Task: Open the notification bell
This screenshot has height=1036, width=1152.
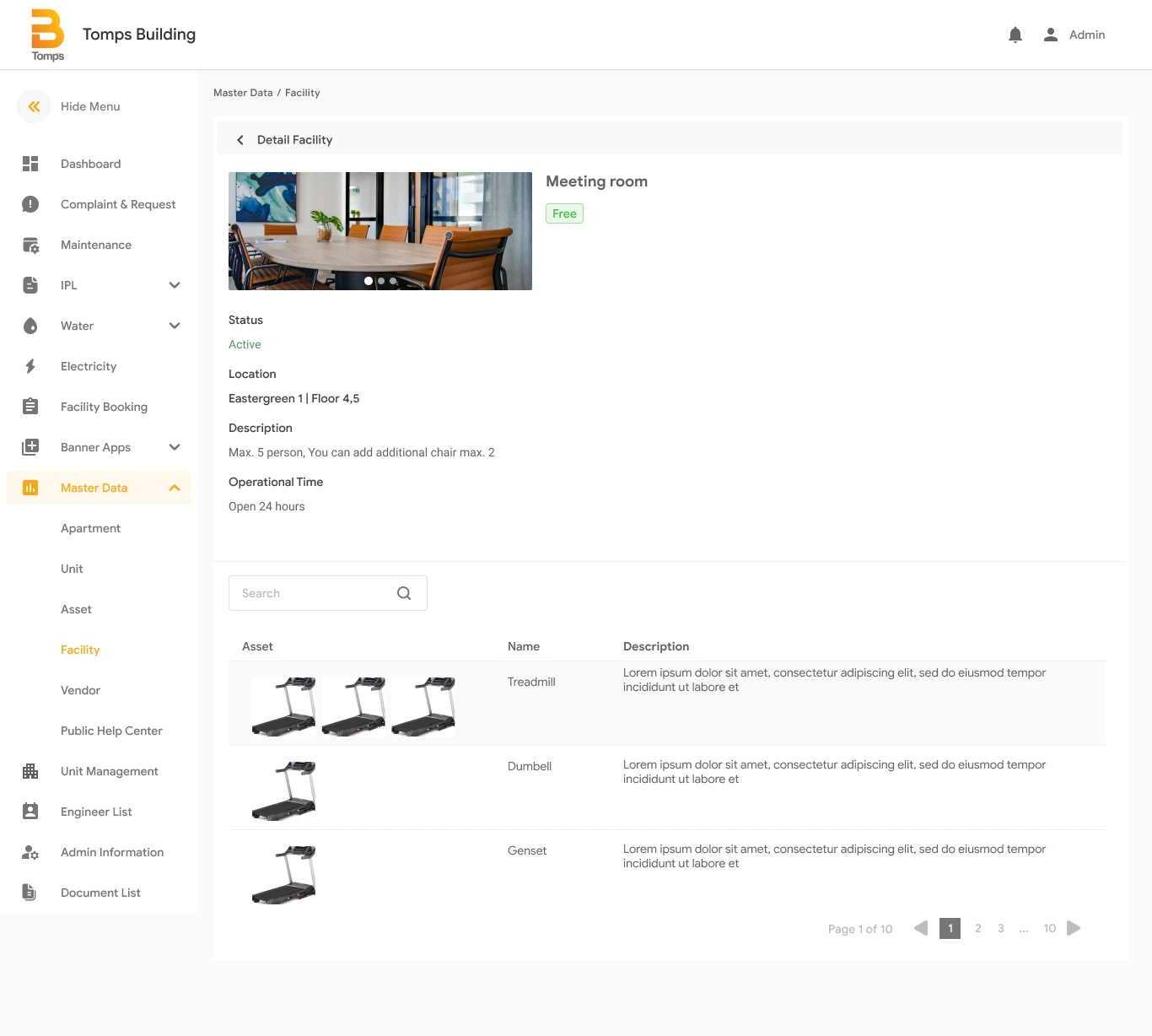Action: tap(1015, 34)
